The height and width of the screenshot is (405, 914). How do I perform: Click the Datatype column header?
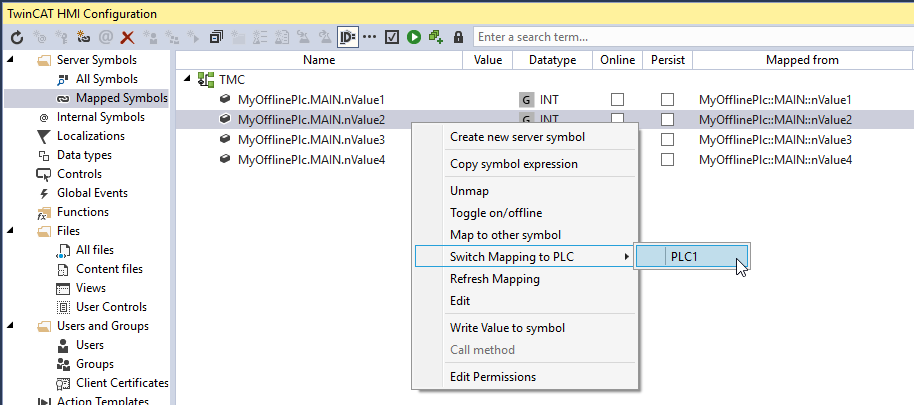tap(553, 60)
